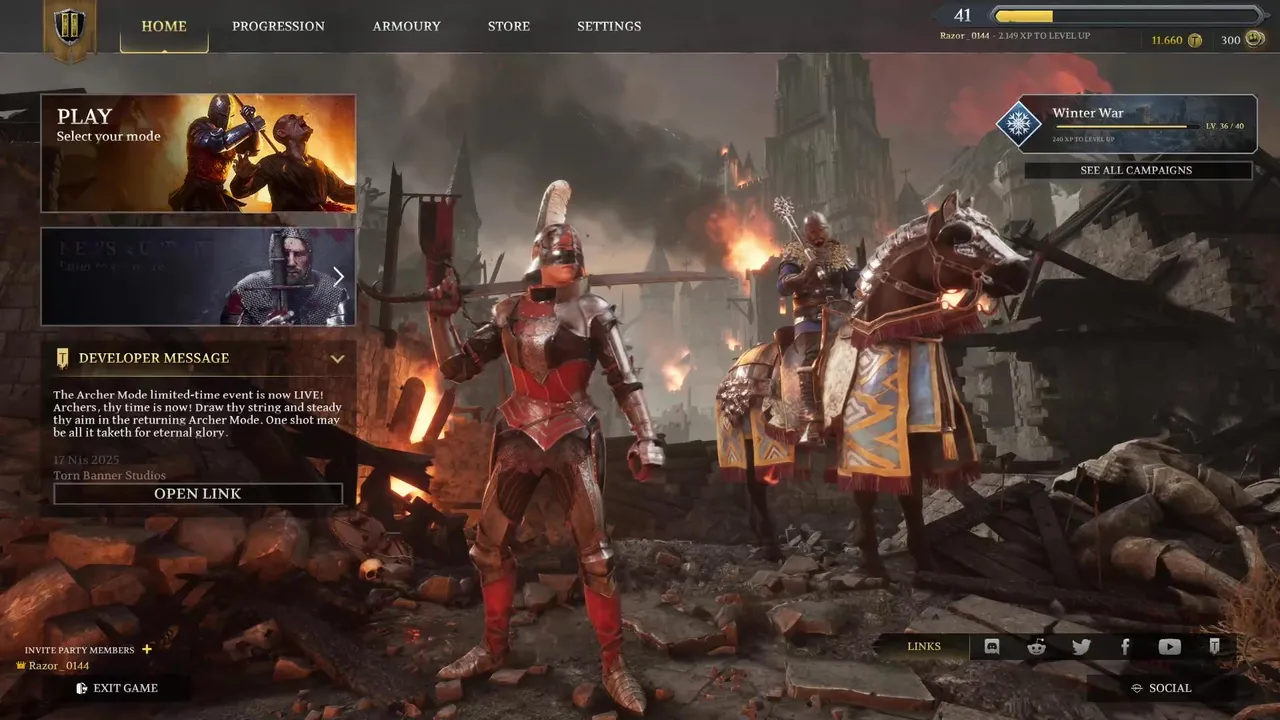This screenshot has width=1280, height=720.
Task: Open the Winter War campaign card
Action: 1127,124
